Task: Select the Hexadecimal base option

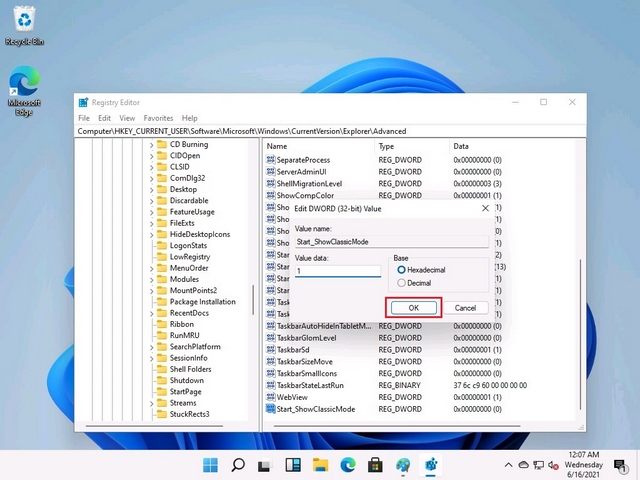Action: click(x=402, y=270)
